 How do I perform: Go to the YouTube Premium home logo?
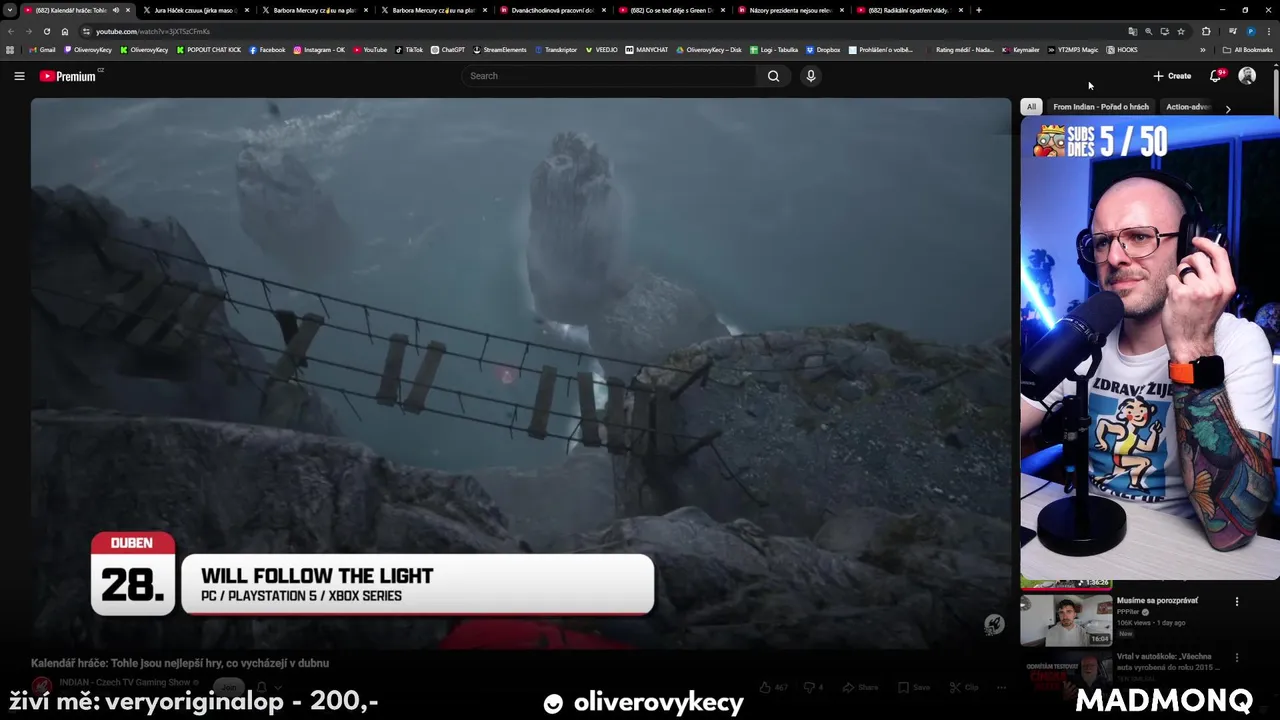click(x=68, y=76)
